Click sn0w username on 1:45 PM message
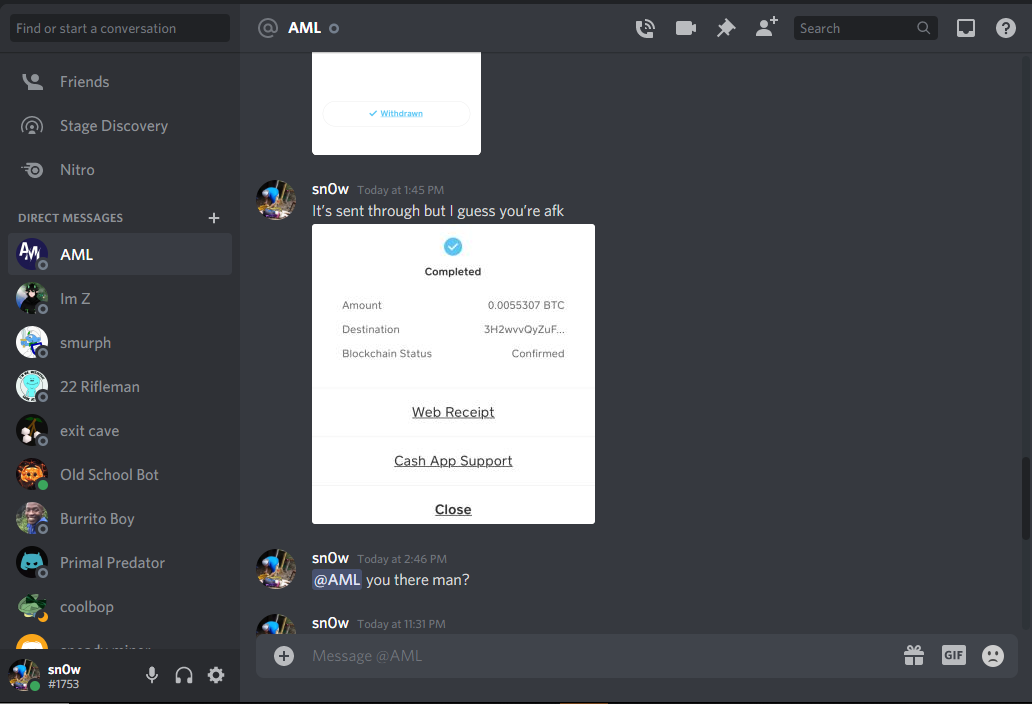1032x704 pixels. [x=330, y=189]
